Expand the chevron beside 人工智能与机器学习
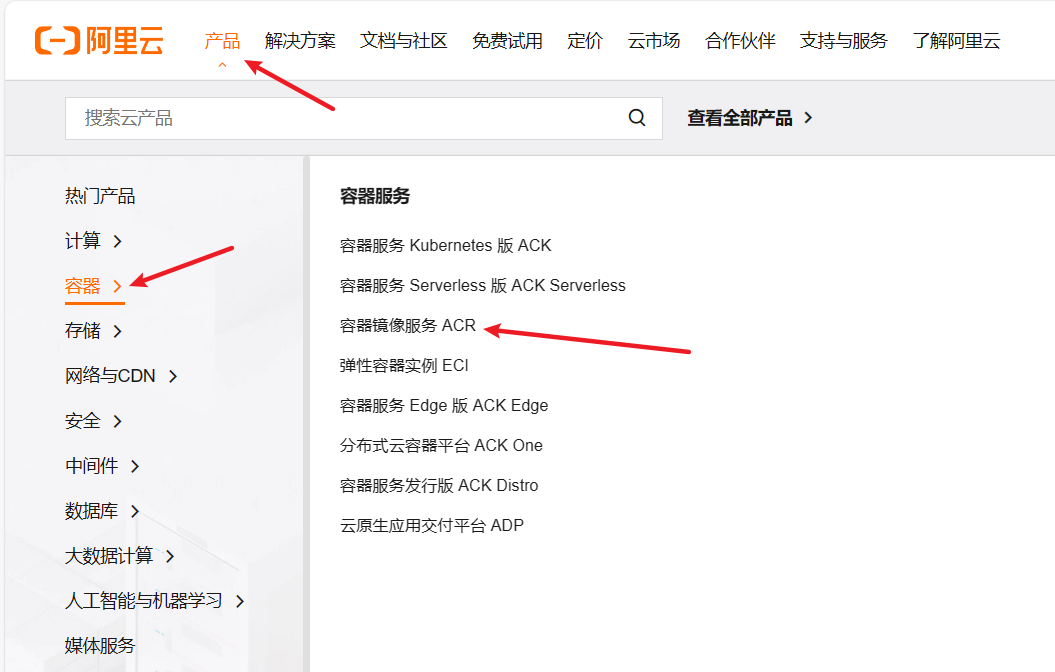 pyautogui.click(x=240, y=601)
